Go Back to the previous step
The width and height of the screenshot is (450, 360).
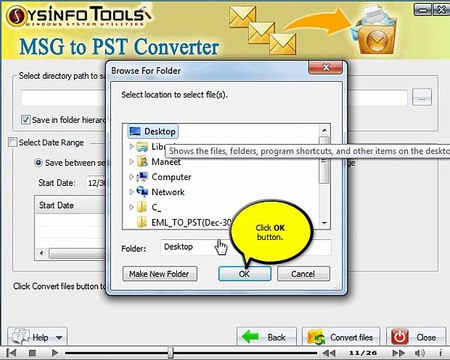pos(266,337)
